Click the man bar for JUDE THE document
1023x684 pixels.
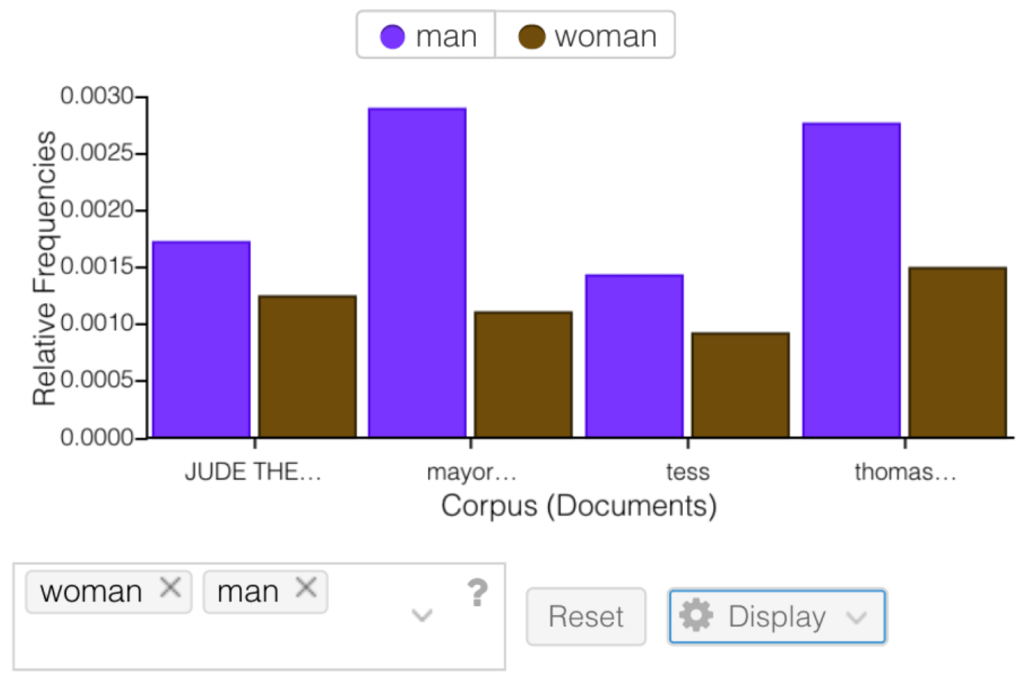pos(201,339)
